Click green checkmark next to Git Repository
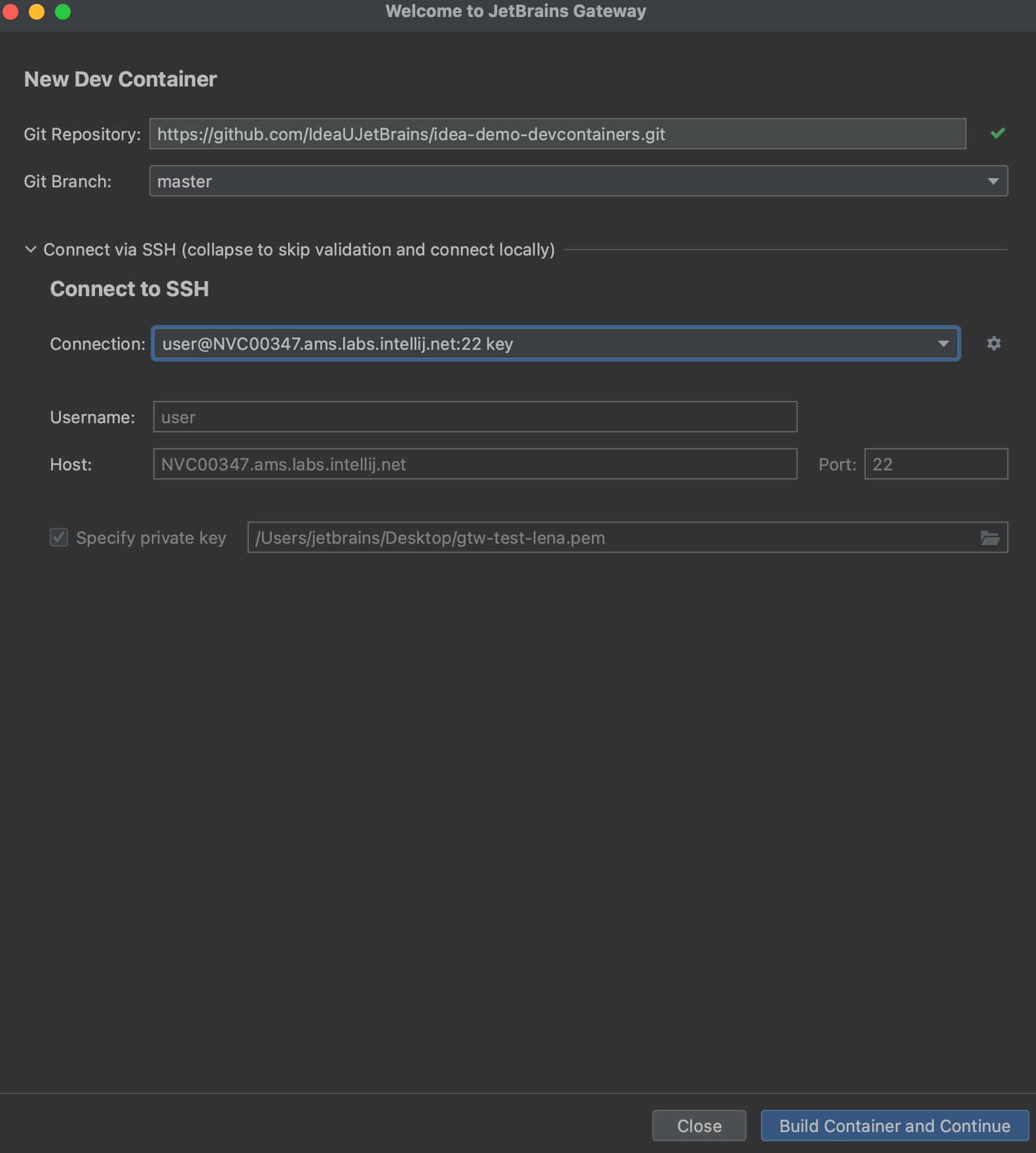The image size is (1036, 1153). [x=997, y=134]
